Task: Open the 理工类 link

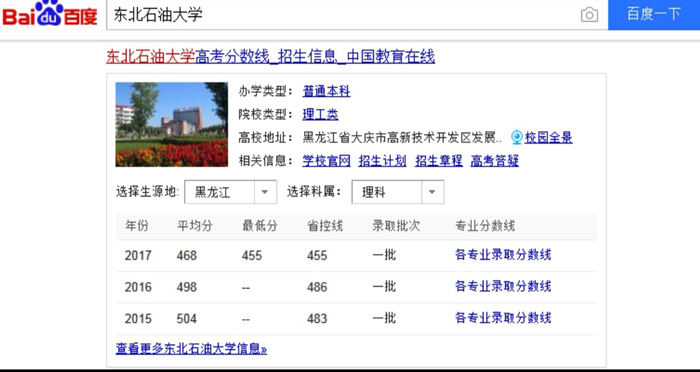Action: [320, 114]
